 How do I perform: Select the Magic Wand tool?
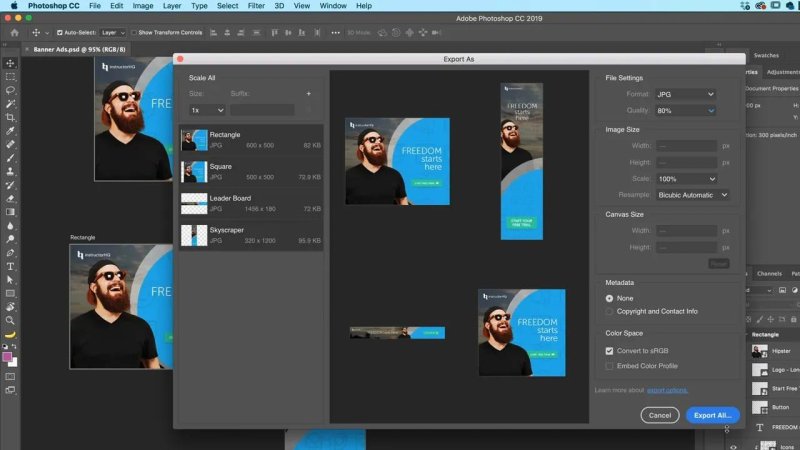click(x=10, y=104)
